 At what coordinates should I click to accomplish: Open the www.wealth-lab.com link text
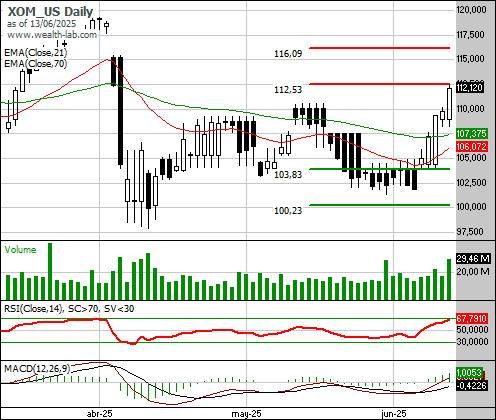tap(52, 35)
